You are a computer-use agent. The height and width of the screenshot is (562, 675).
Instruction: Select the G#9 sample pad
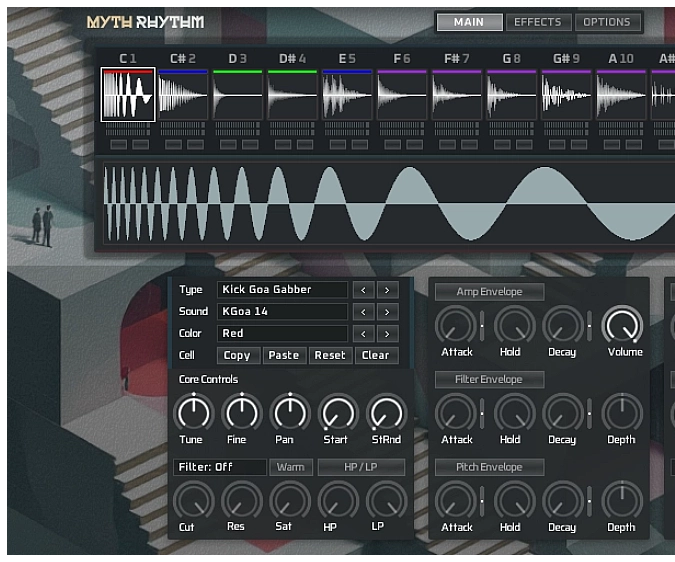566,96
